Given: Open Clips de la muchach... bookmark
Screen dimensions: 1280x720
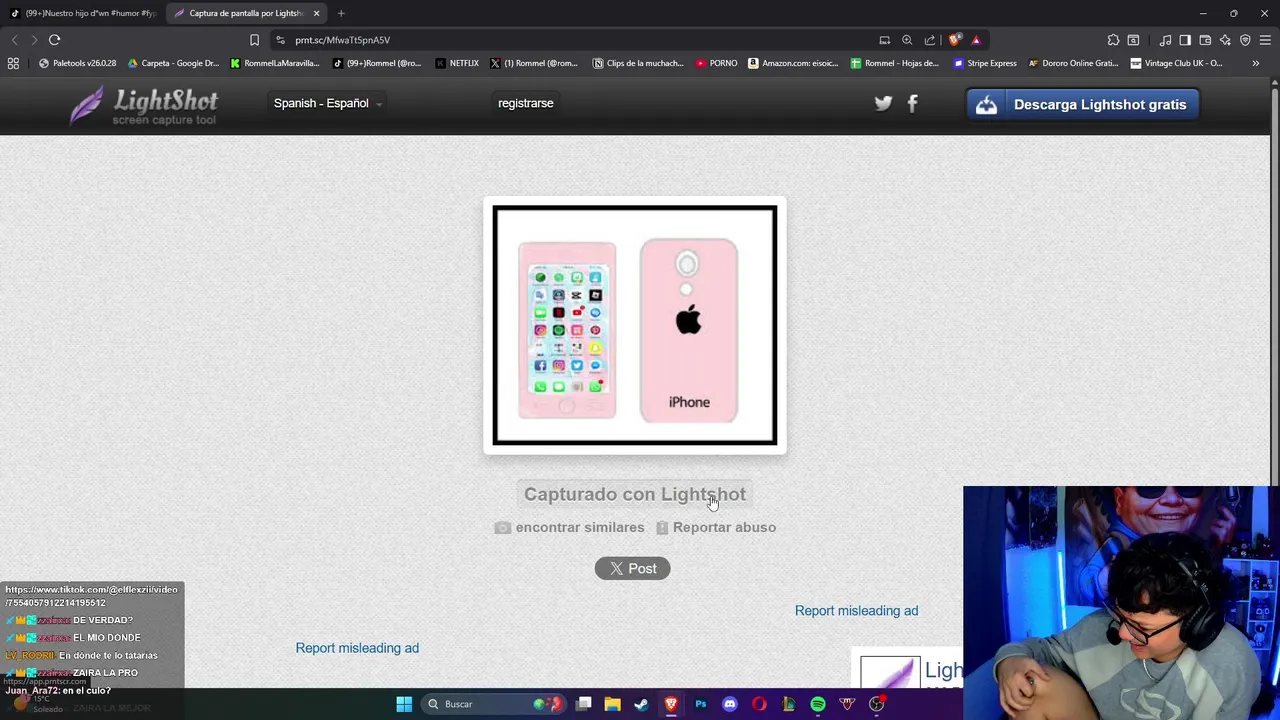Looking at the screenshot, I should click(x=638, y=63).
